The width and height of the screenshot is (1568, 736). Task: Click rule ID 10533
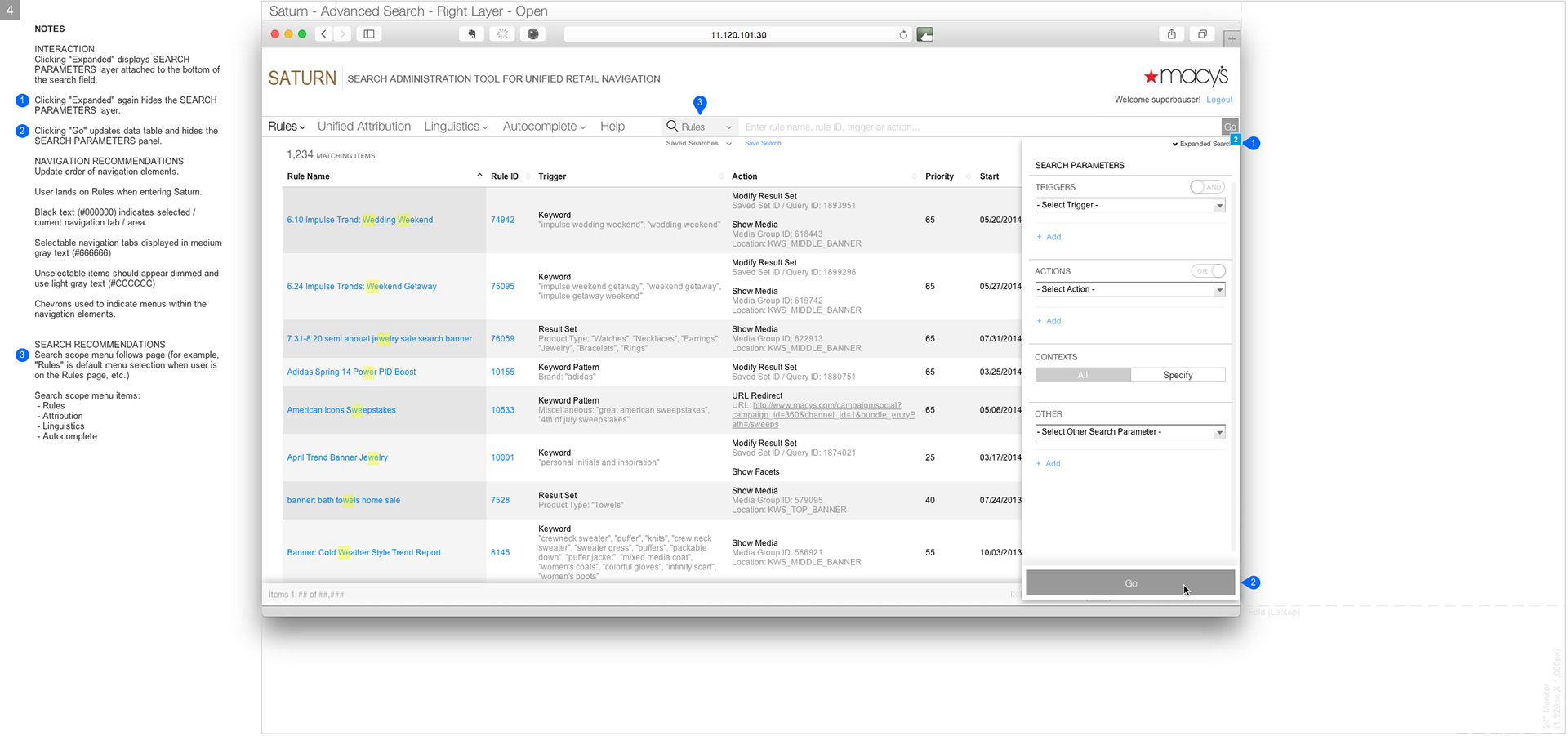tap(502, 410)
